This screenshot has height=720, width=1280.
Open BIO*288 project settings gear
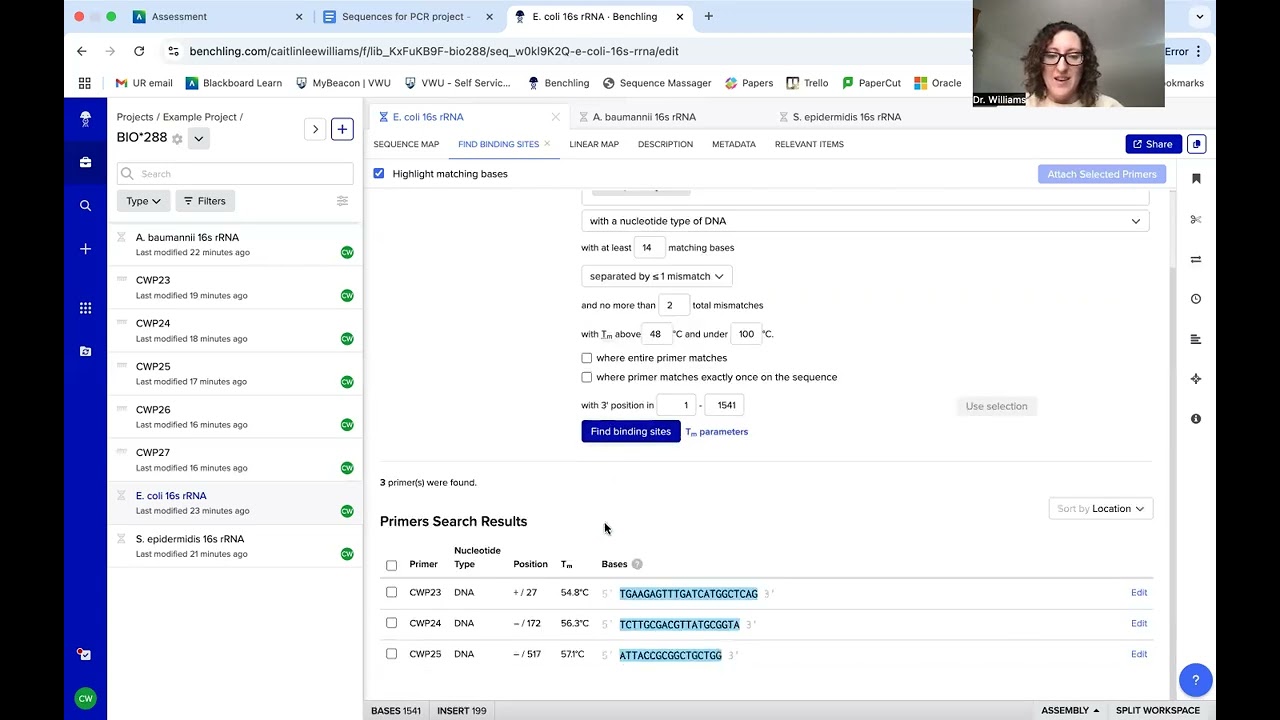point(177,138)
